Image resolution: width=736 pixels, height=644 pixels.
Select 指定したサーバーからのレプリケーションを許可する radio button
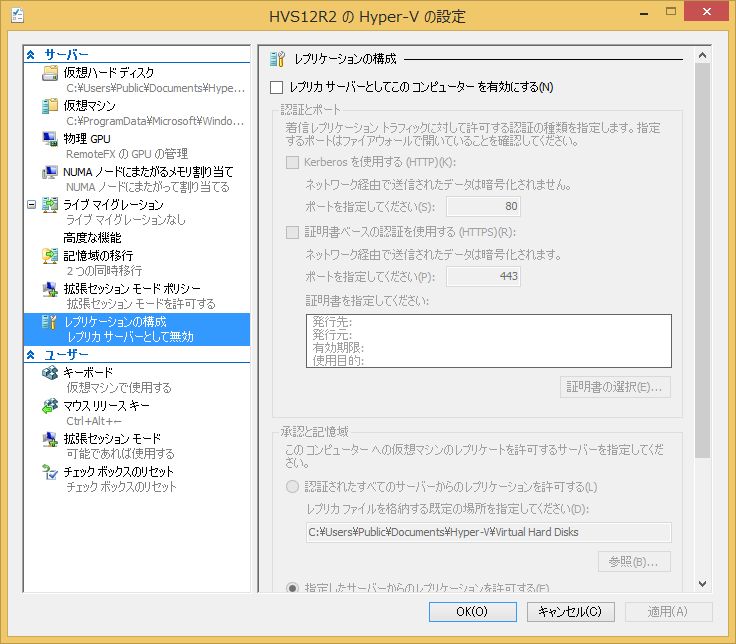[292, 588]
